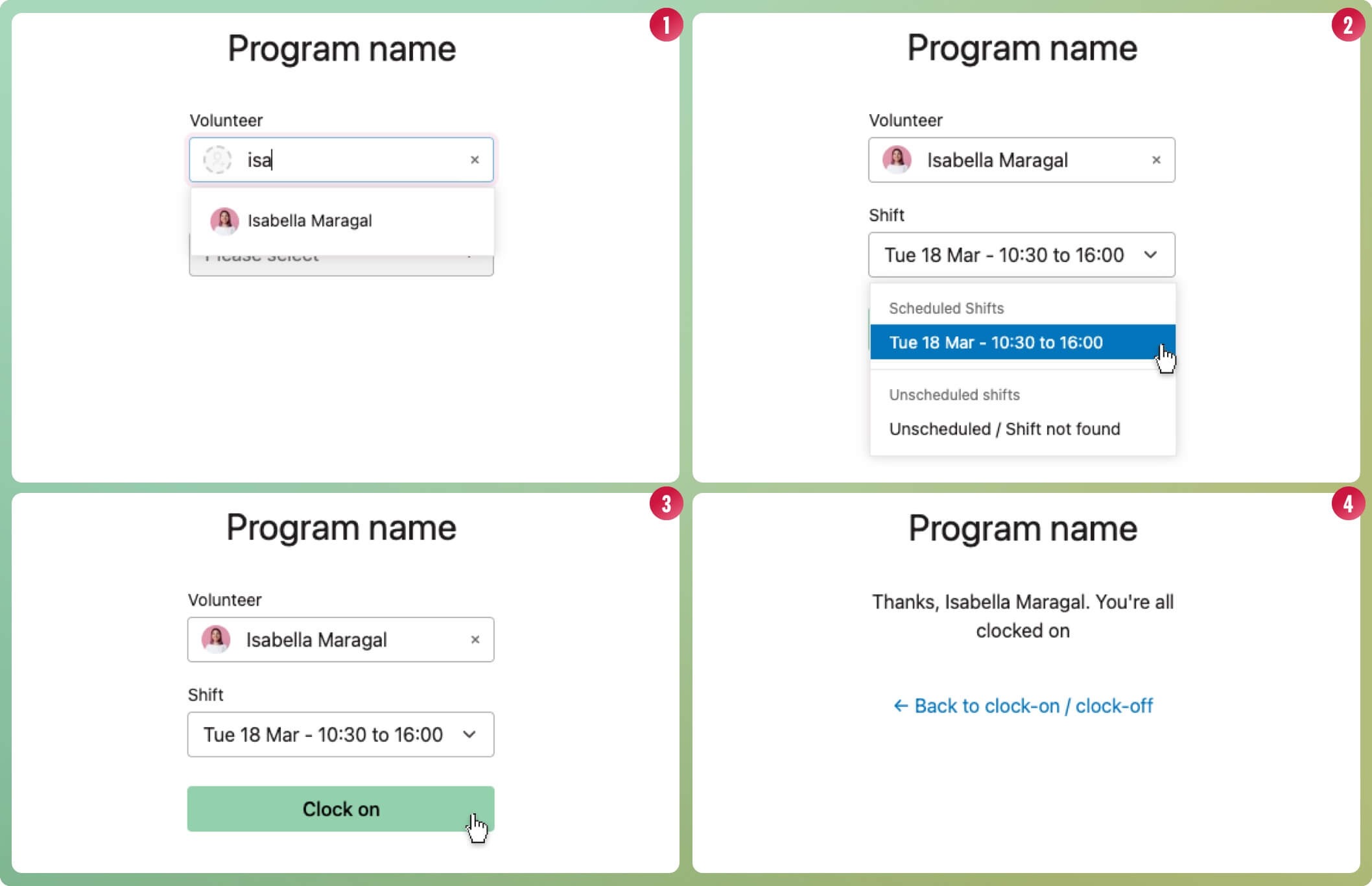Clear the 'isa' search text in panel 1

[x=475, y=160]
